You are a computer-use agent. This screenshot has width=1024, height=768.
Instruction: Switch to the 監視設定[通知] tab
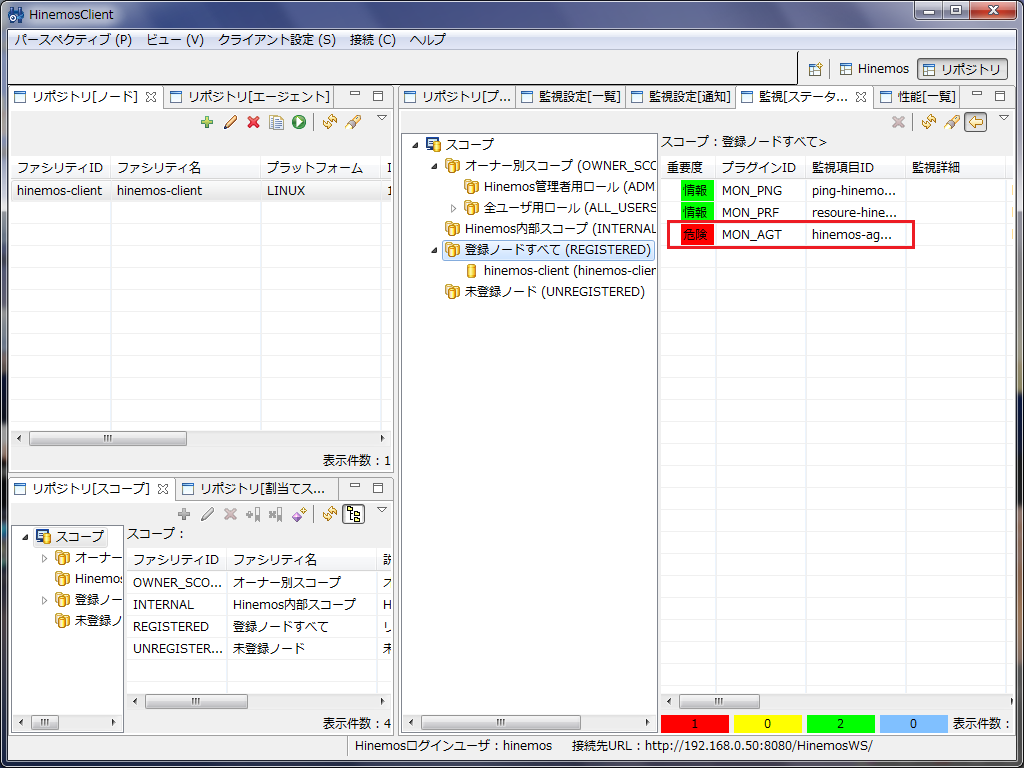pos(681,97)
